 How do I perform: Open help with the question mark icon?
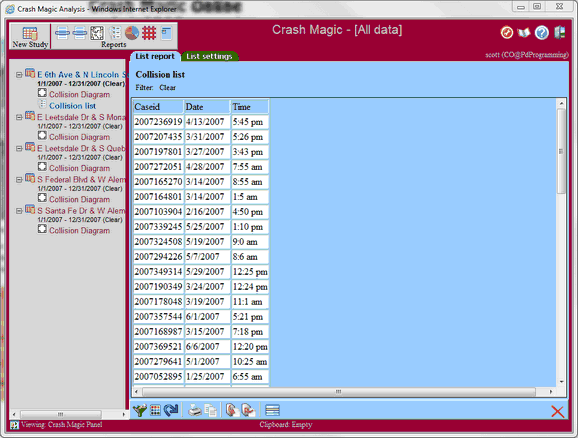pyautogui.click(x=542, y=33)
